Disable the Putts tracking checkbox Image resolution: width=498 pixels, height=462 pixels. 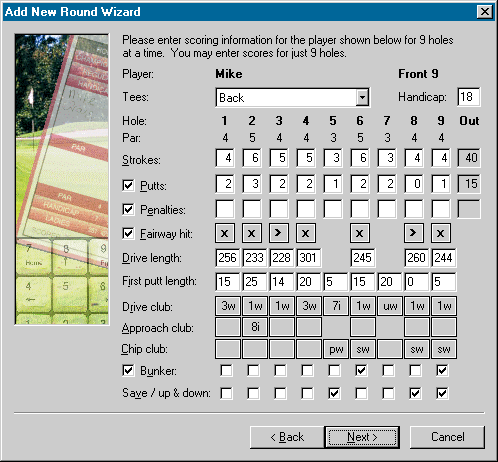pyautogui.click(x=128, y=185)
